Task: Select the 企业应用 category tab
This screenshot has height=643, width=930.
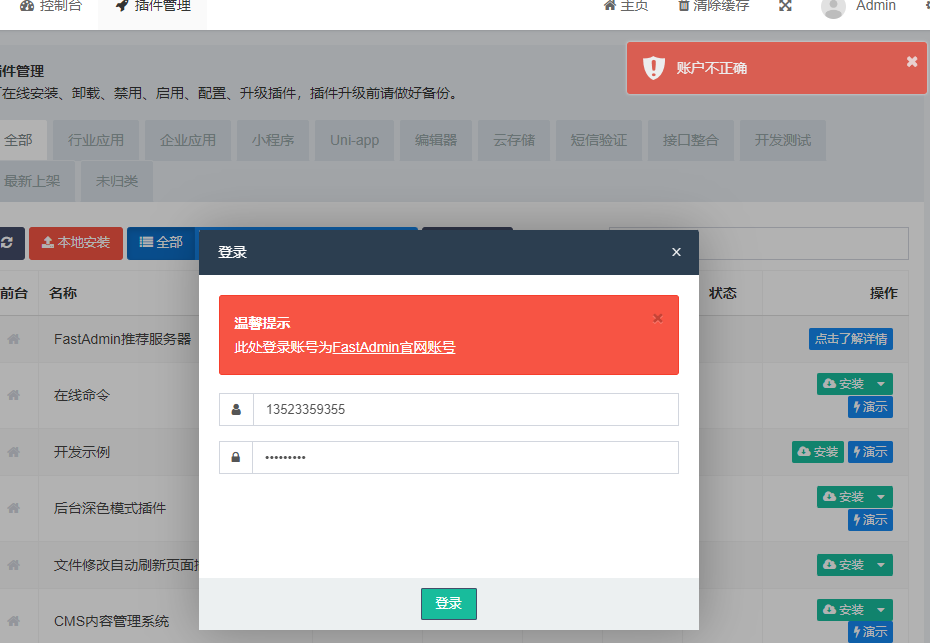Action: (187, 141)
